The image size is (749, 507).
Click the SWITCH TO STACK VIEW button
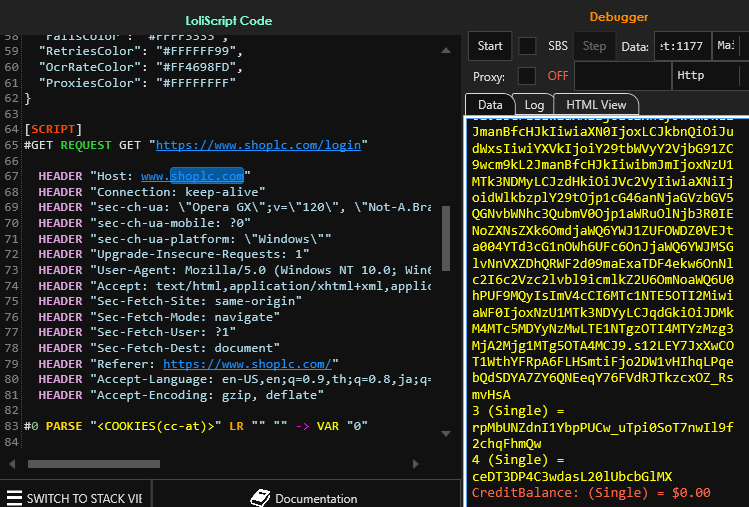click(75, 497)
